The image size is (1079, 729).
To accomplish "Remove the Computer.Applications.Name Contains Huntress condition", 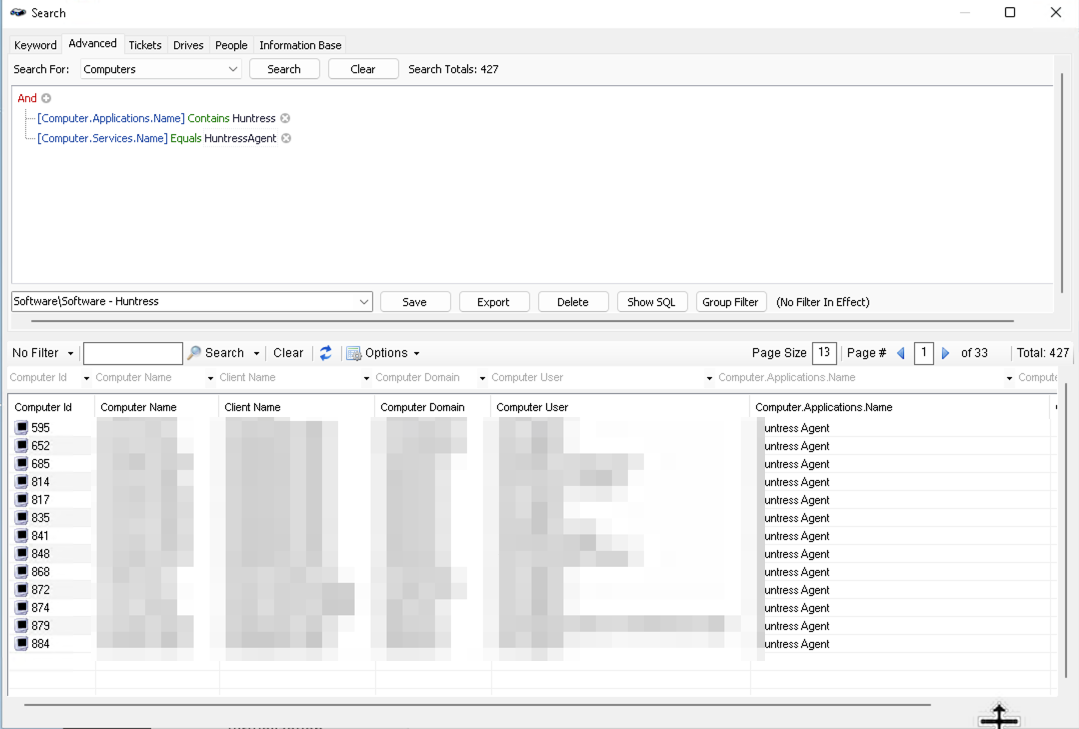I will click(285, 118).
